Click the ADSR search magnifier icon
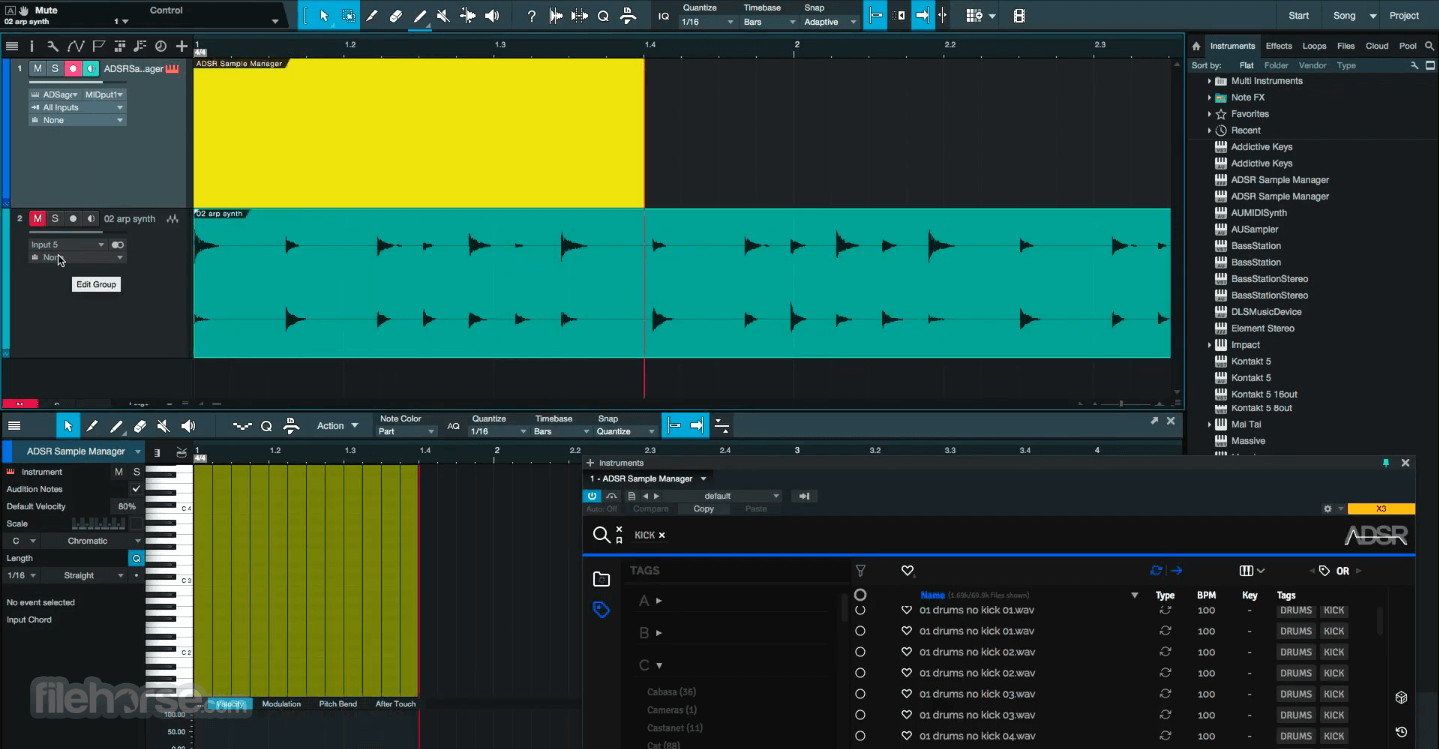Viewport: 1439px width, 749px height. coord(601,535)
